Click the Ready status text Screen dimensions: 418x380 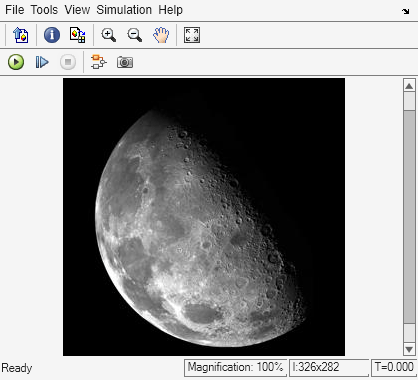tap(17, 368)
